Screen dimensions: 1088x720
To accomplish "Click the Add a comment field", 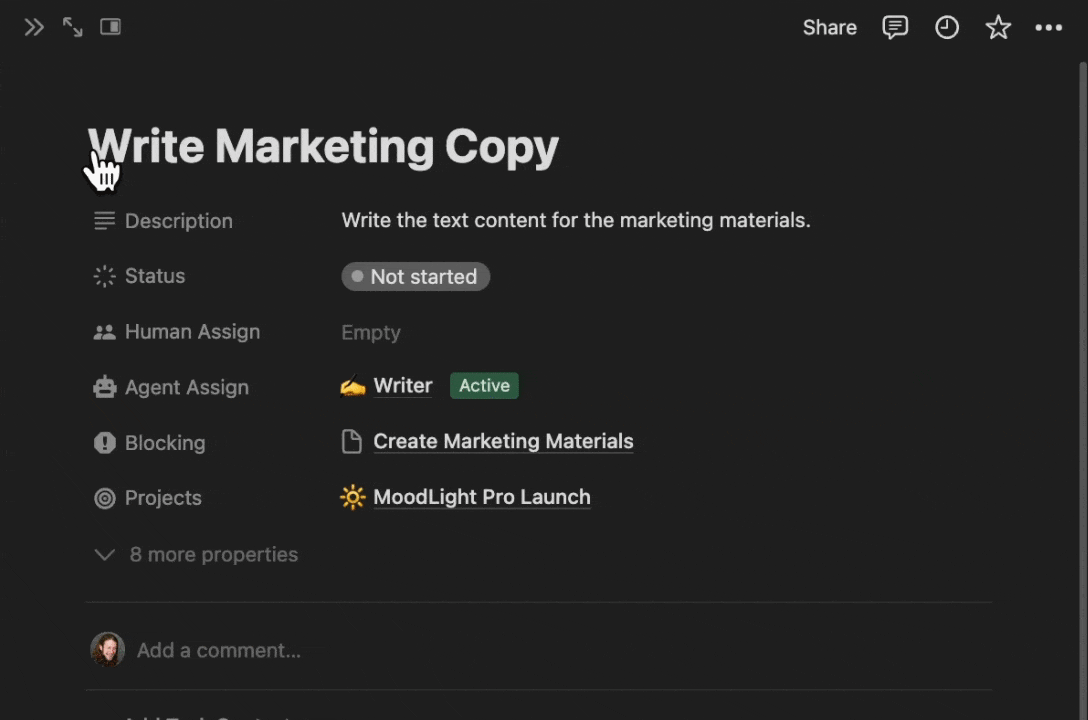I will [218, 650].
